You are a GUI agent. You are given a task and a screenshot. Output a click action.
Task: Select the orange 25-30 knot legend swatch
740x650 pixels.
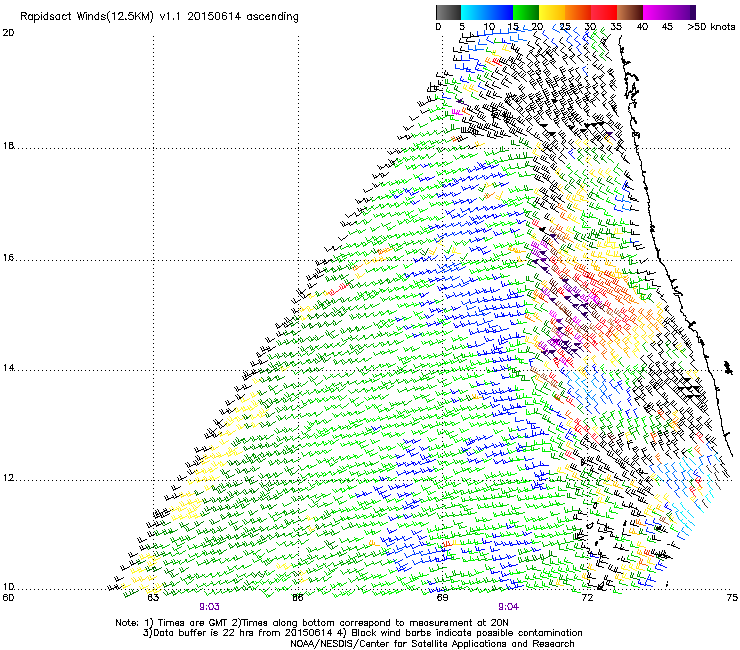[578, 12]
